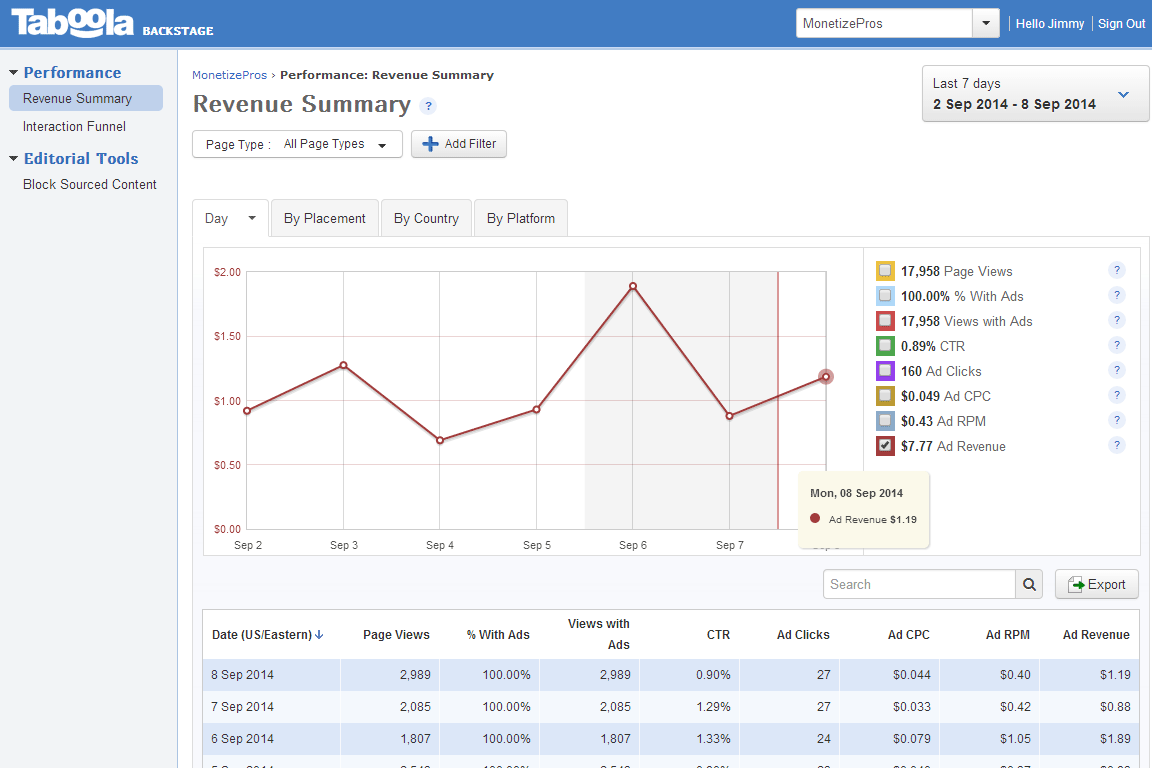Image resolution: width=1152 pixels, height=768 pixels.
Task: Uncheck the Ad Revenue chart checkbox
Action: pyautogui.click(x=885, y=446)
